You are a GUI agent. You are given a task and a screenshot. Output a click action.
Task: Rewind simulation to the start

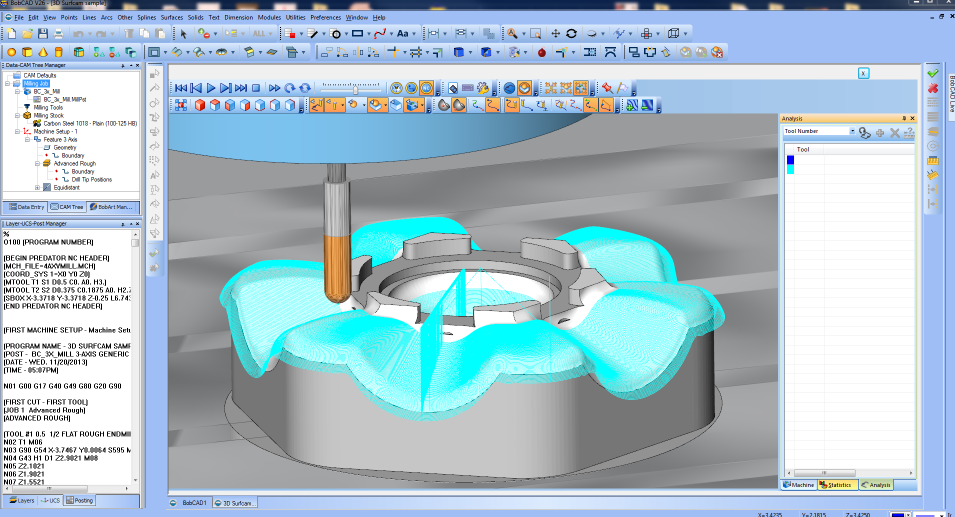(181, 88)
